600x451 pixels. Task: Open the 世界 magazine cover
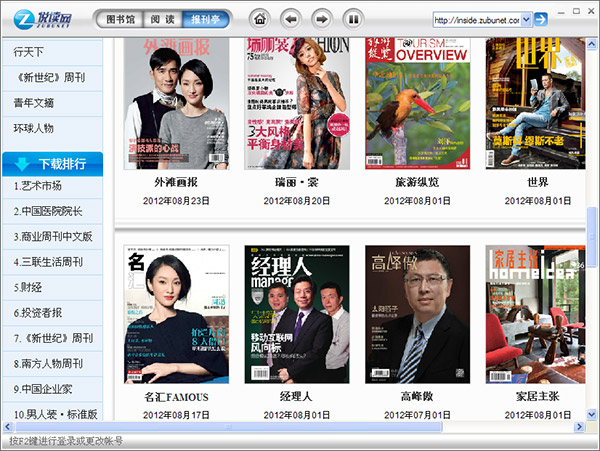tap(535, 103)
